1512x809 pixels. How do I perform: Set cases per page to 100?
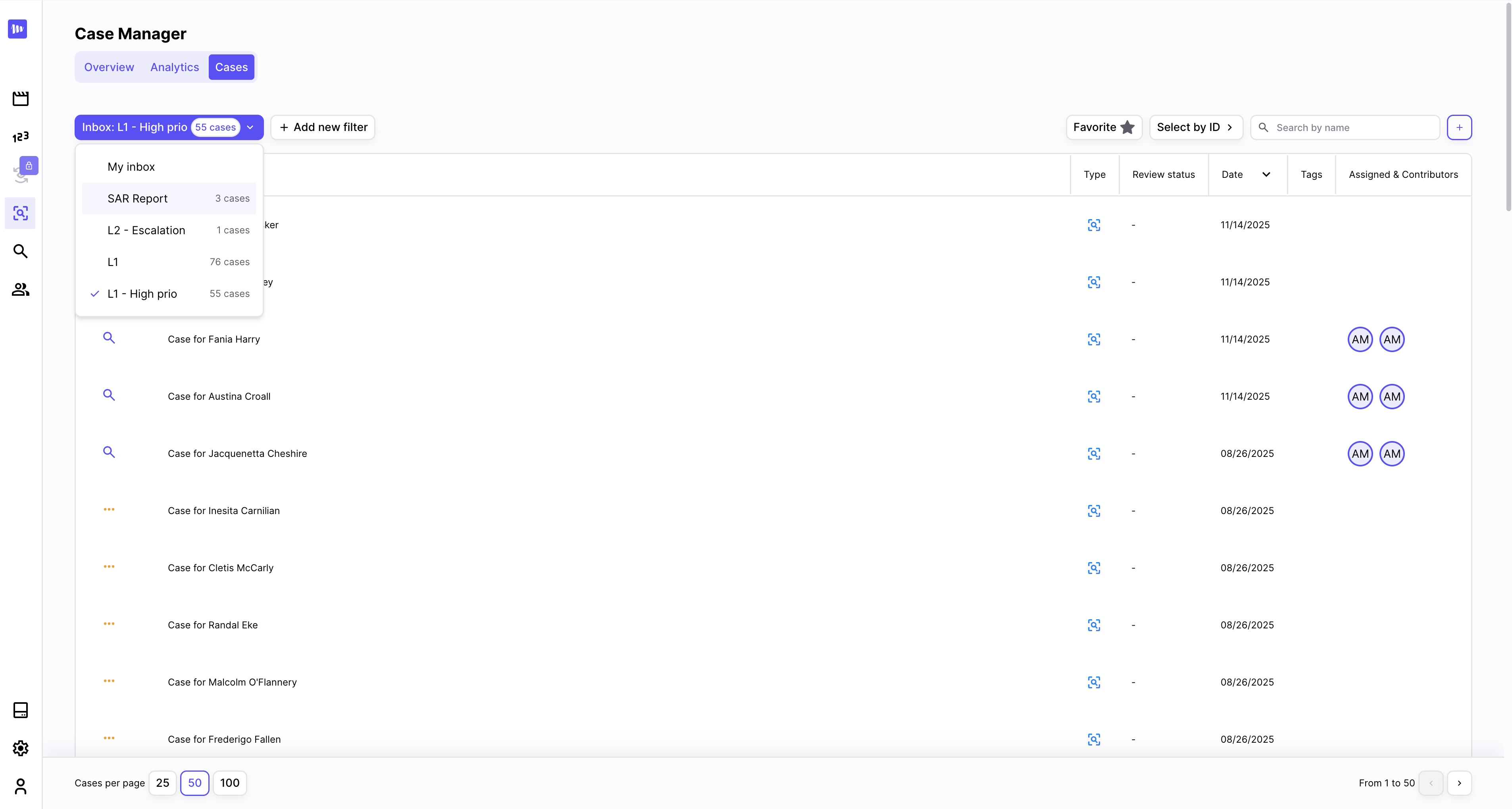tap(229, 782)
